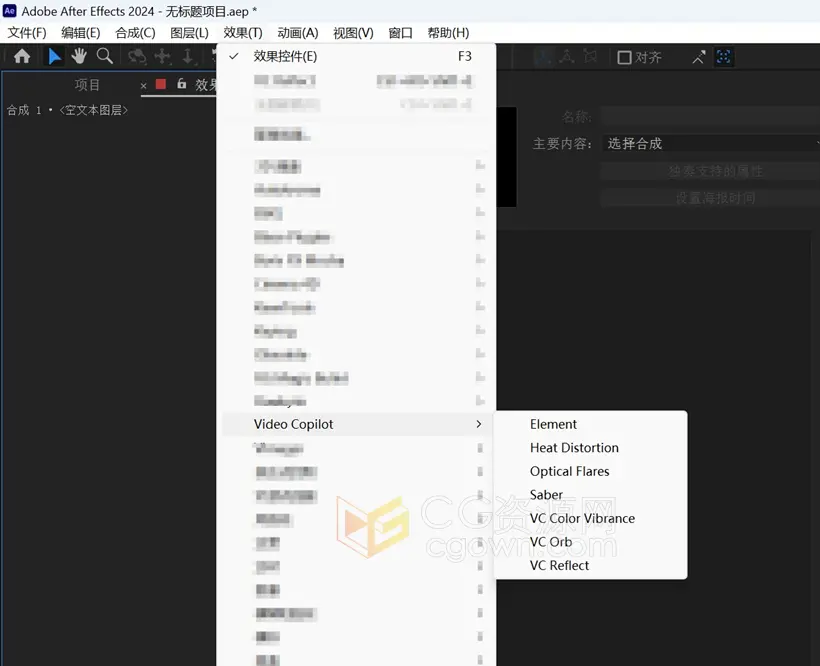
Task: Open the 合成(C) menu
Action: [135, 33]
